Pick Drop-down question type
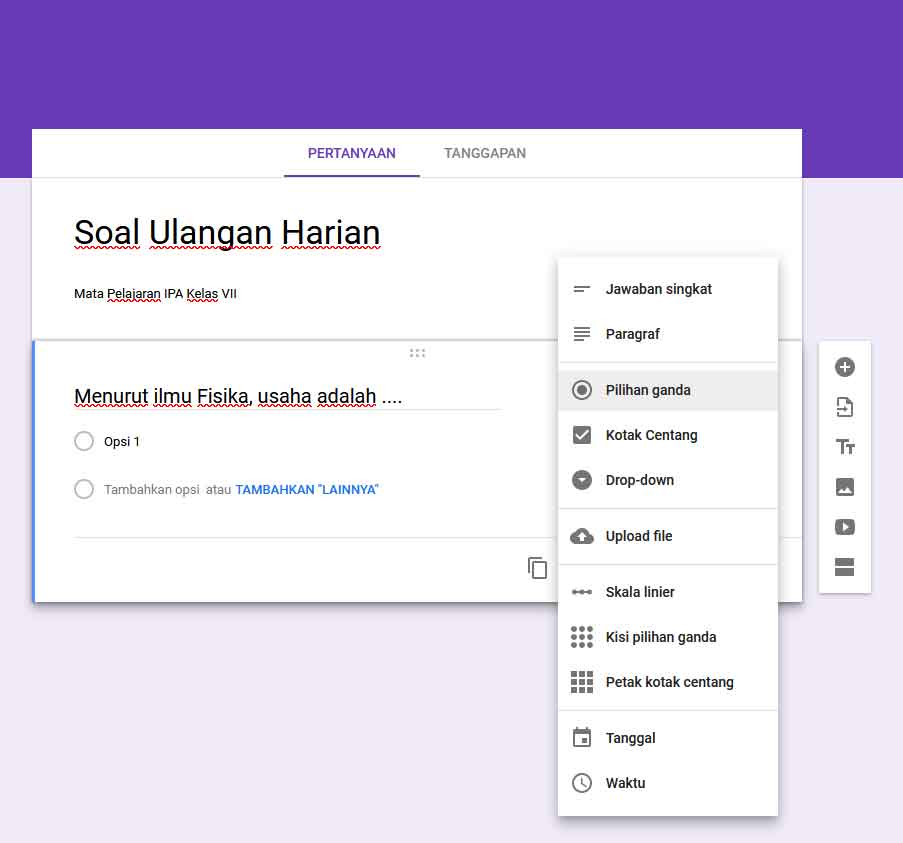 coord(667,480)
